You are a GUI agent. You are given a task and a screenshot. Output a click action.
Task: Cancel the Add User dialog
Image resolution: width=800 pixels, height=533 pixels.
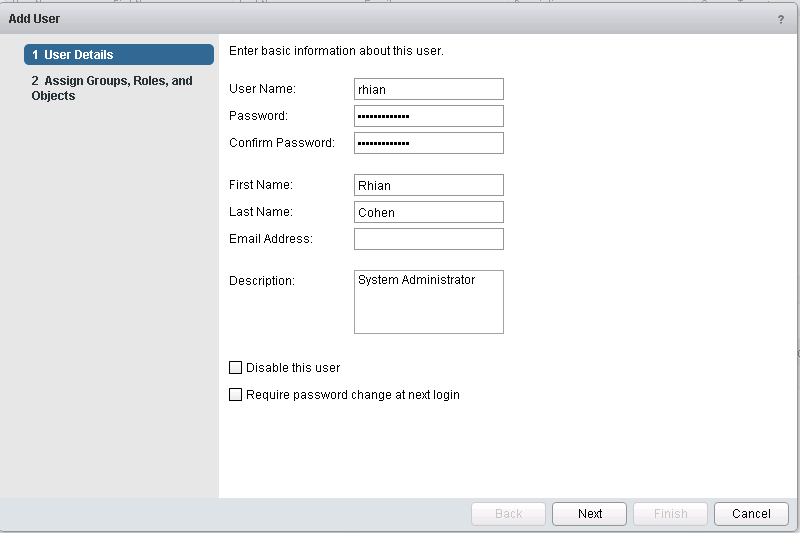coord(751,514)
